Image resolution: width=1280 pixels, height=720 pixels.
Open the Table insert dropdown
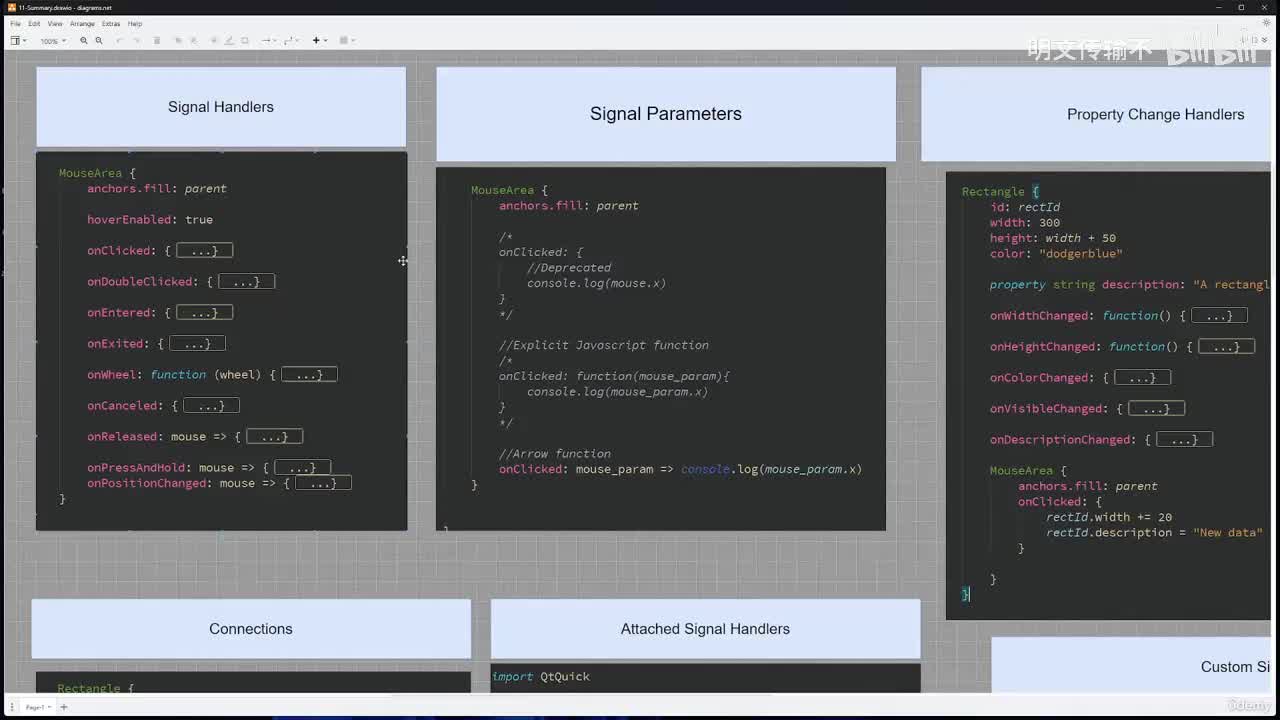(347, 41)
